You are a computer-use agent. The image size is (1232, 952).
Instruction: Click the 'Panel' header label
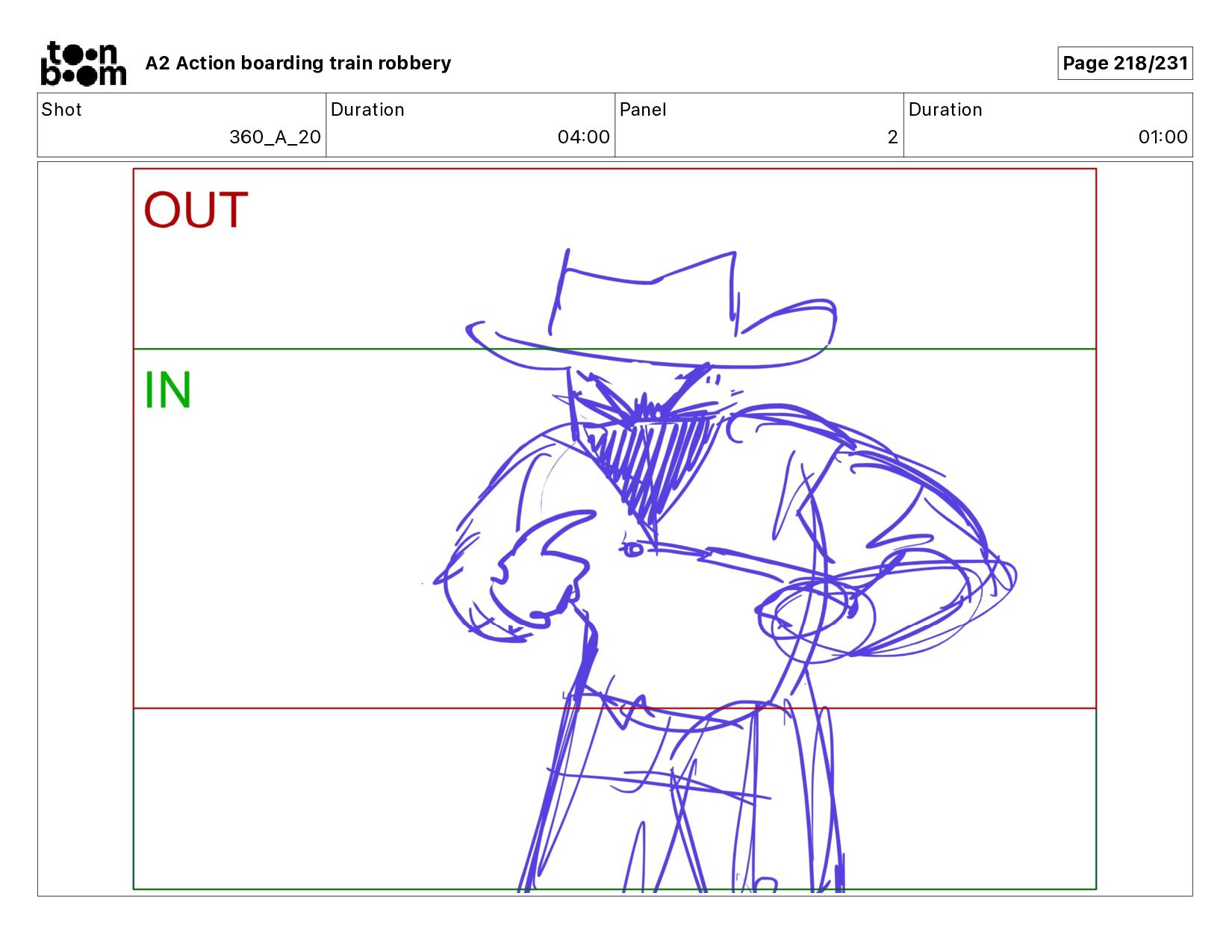coord(643,110)
